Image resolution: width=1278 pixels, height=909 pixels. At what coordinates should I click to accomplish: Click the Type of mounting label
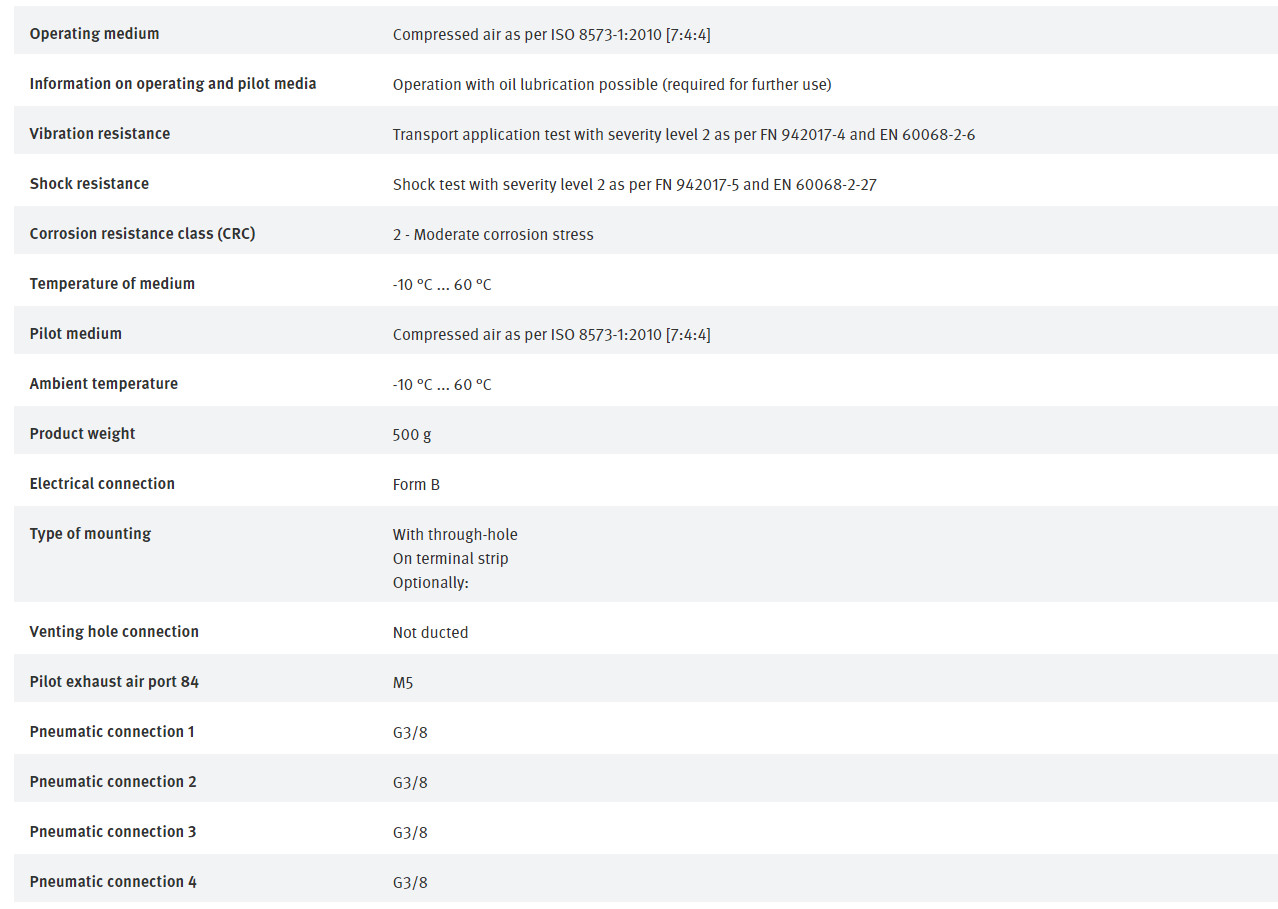90,534
